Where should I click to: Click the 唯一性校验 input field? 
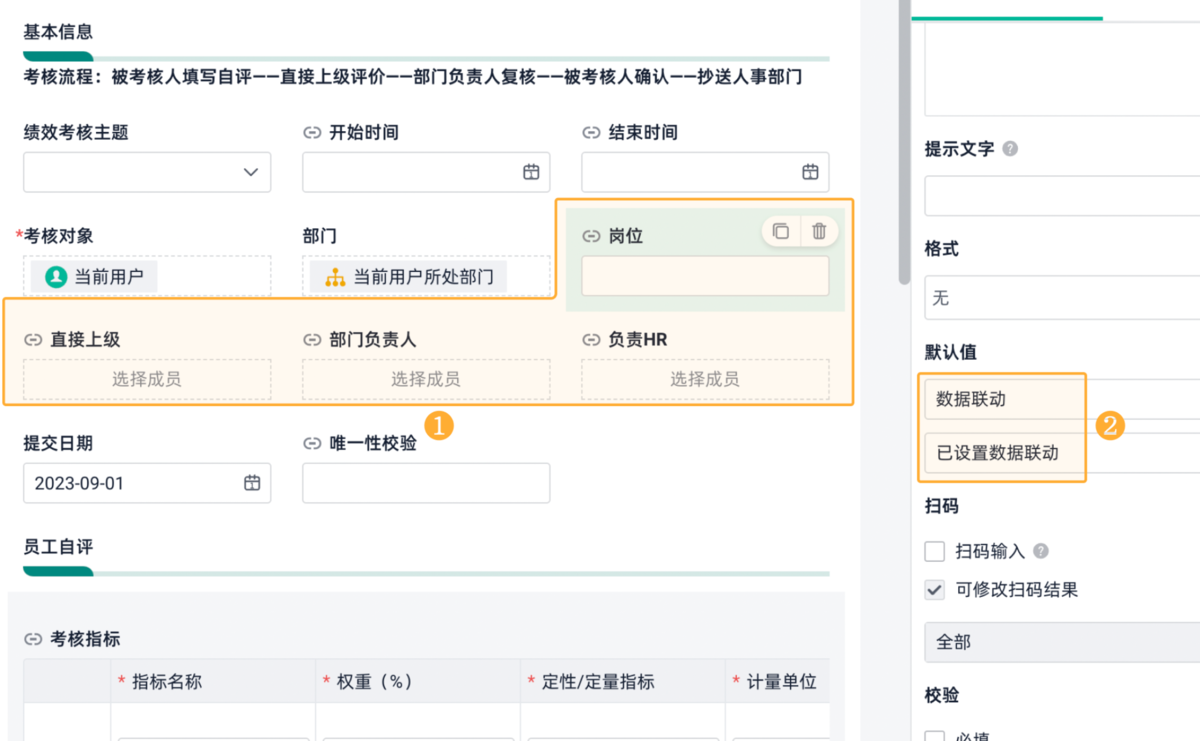pos(426,483)
